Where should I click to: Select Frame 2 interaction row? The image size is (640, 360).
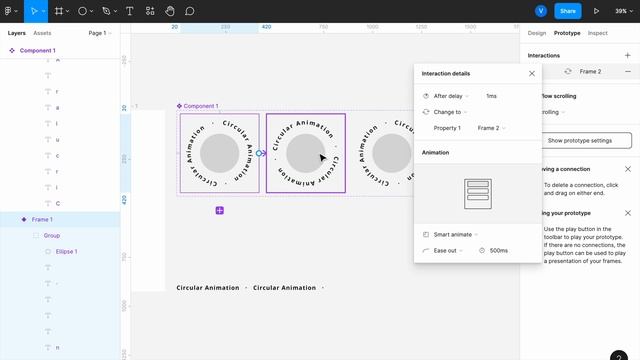[590, 71]
